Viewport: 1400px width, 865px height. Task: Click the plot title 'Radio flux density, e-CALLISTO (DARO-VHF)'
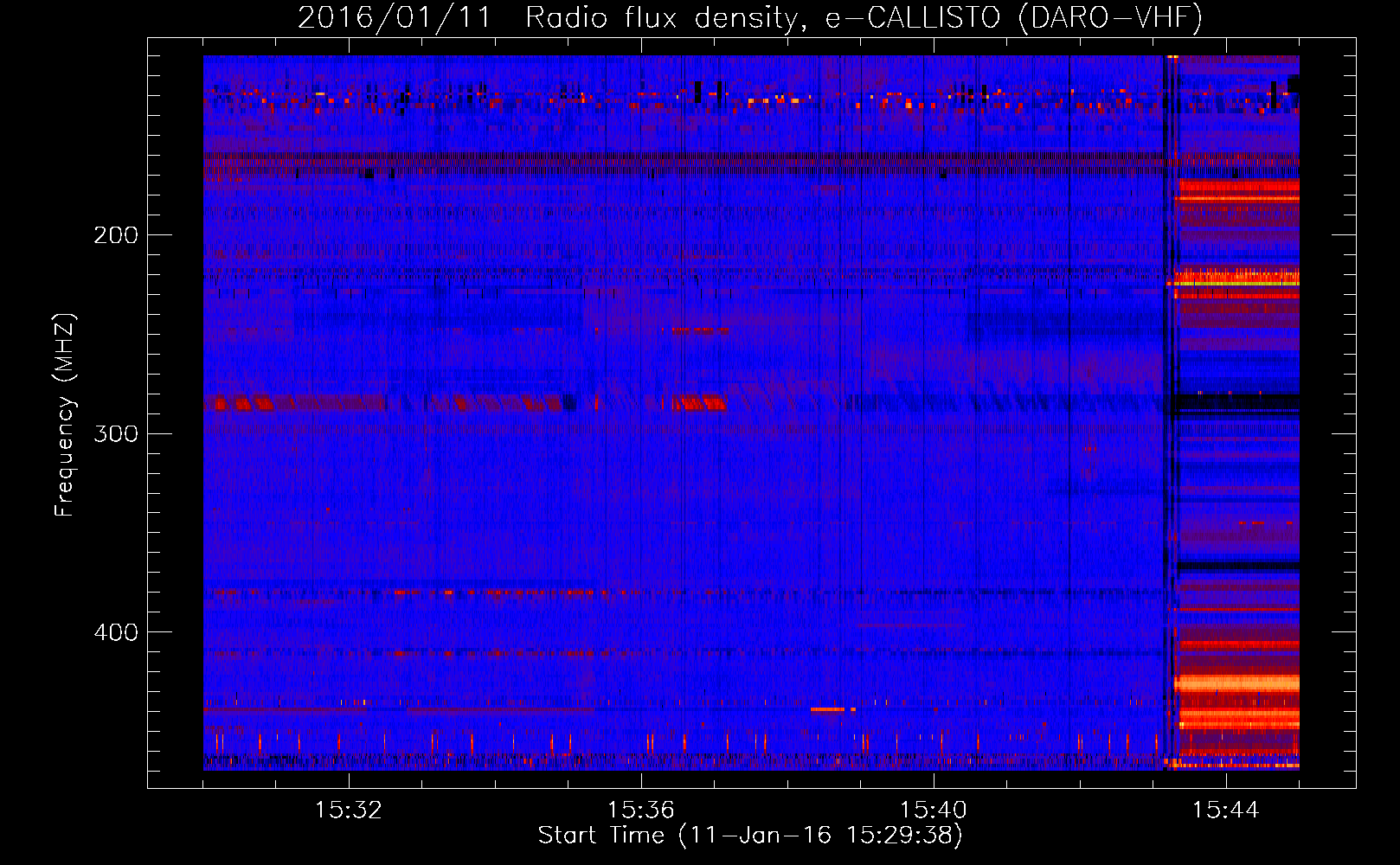click(x=864, y=17)
